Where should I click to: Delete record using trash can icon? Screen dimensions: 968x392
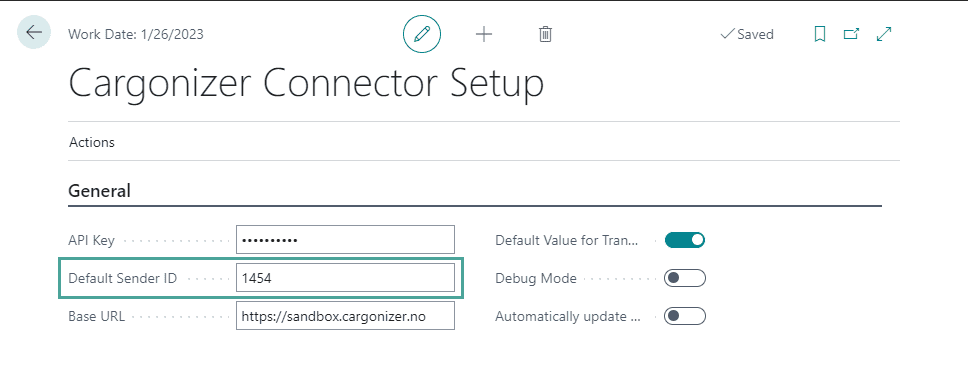545,34
